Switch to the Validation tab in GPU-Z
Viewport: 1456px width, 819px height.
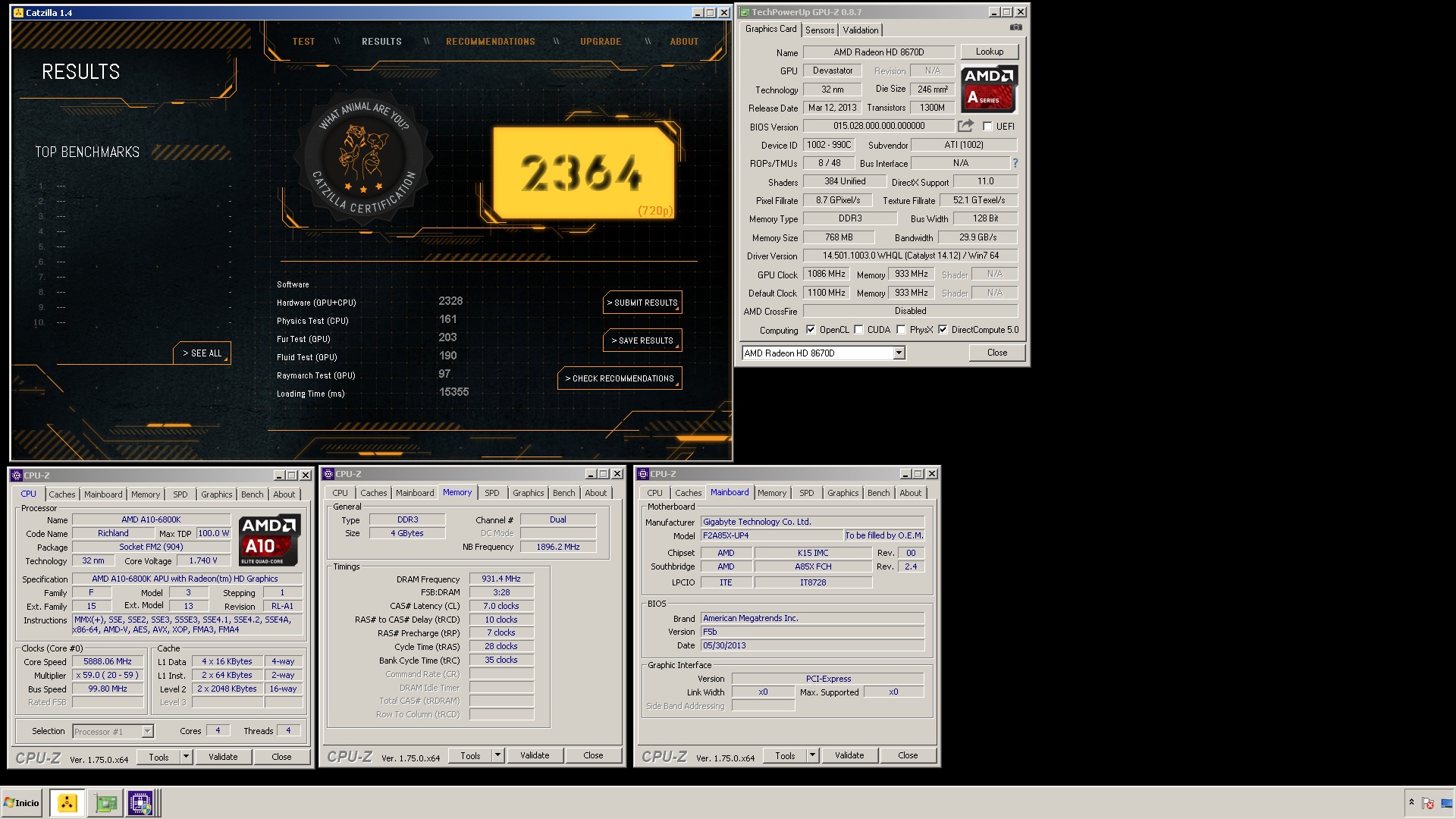861,30
